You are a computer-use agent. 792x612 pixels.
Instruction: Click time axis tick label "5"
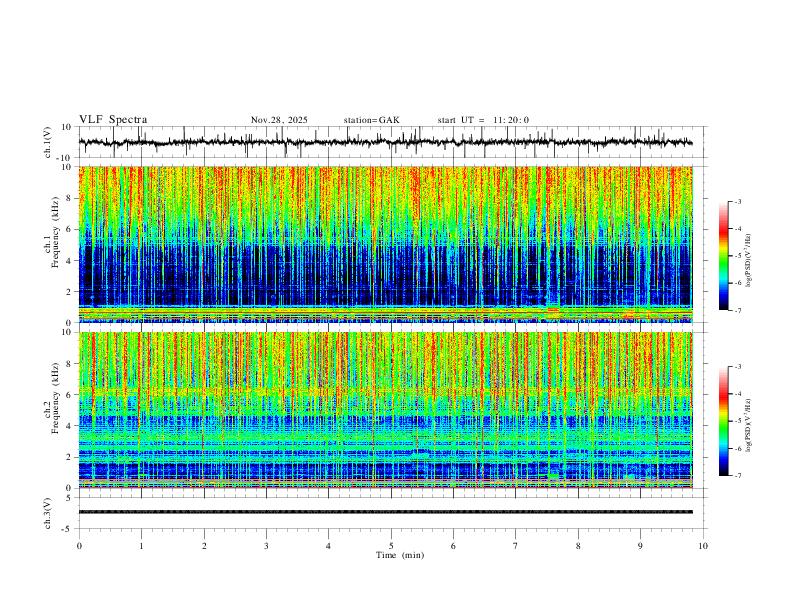[391, 546]
